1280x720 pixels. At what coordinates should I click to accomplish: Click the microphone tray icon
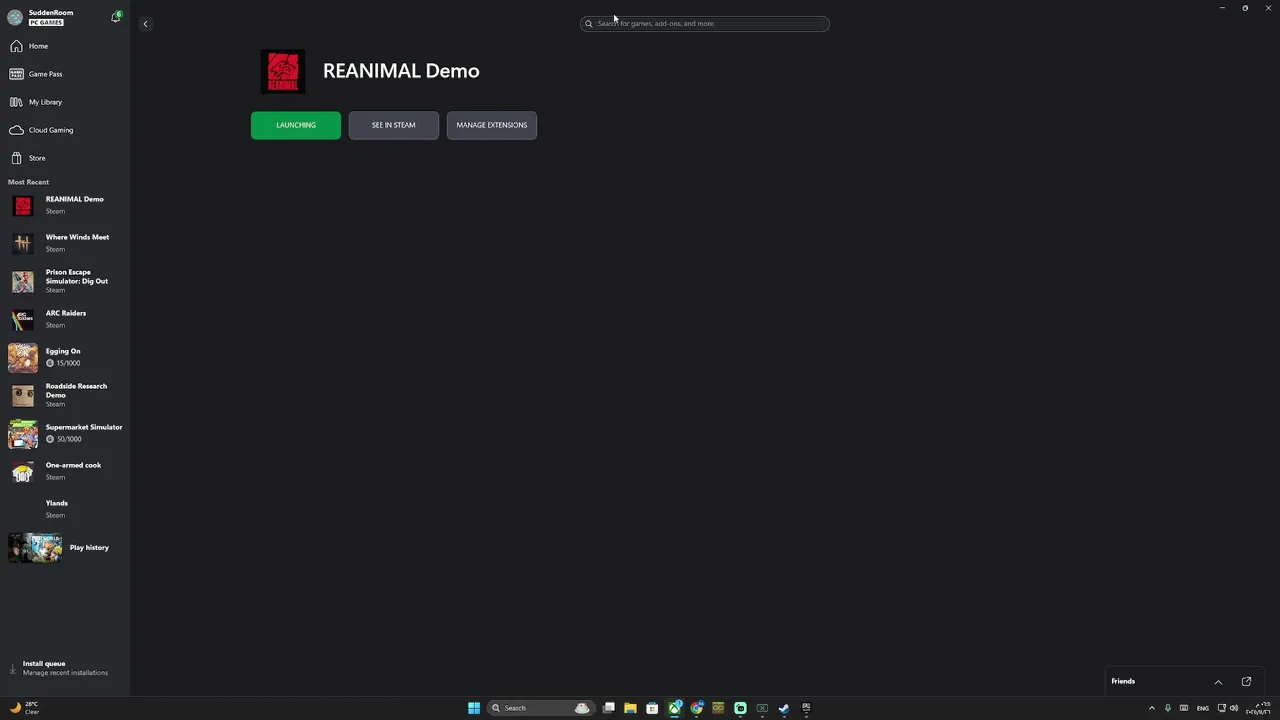tap(1167, 708)
